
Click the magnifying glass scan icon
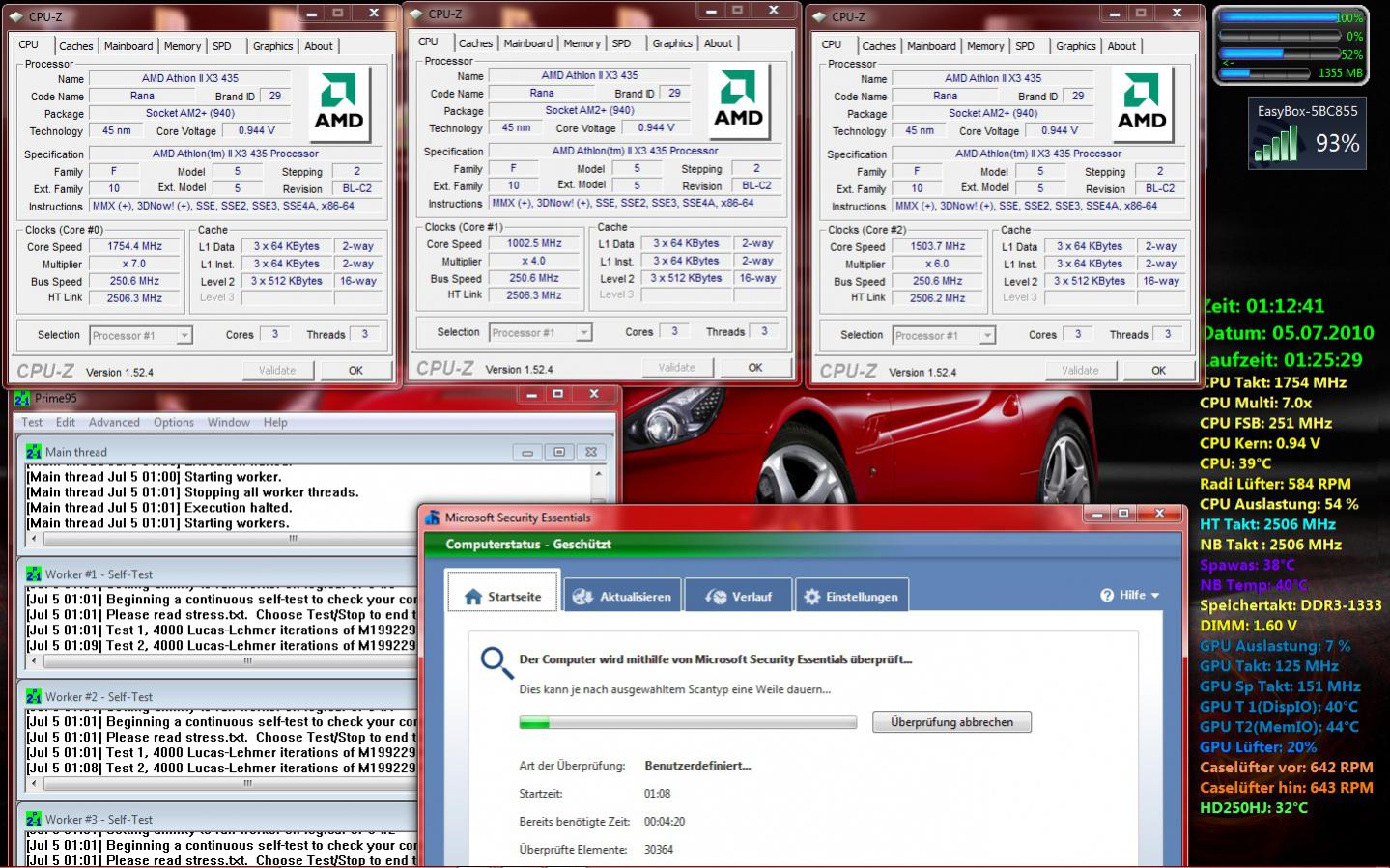tap(496, 662)
